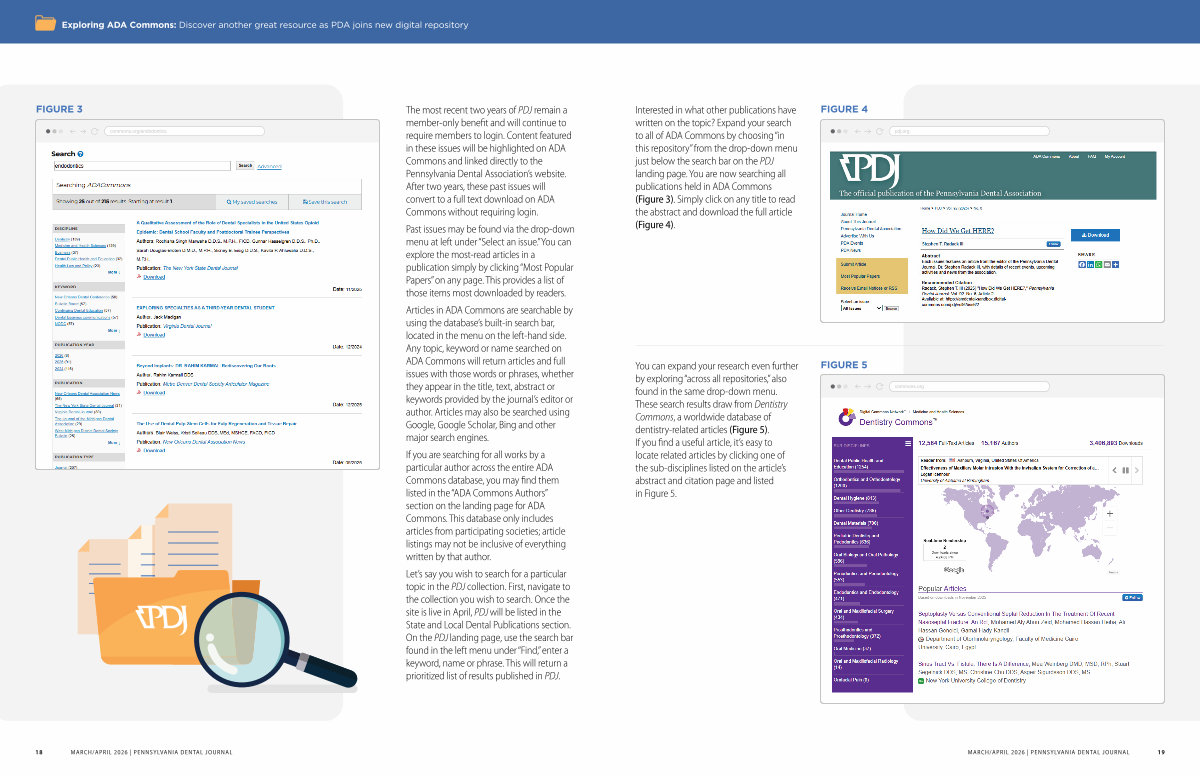Click the 'endodontics' search input field
Screen dimensions: 1200x776
pos(142,166)
